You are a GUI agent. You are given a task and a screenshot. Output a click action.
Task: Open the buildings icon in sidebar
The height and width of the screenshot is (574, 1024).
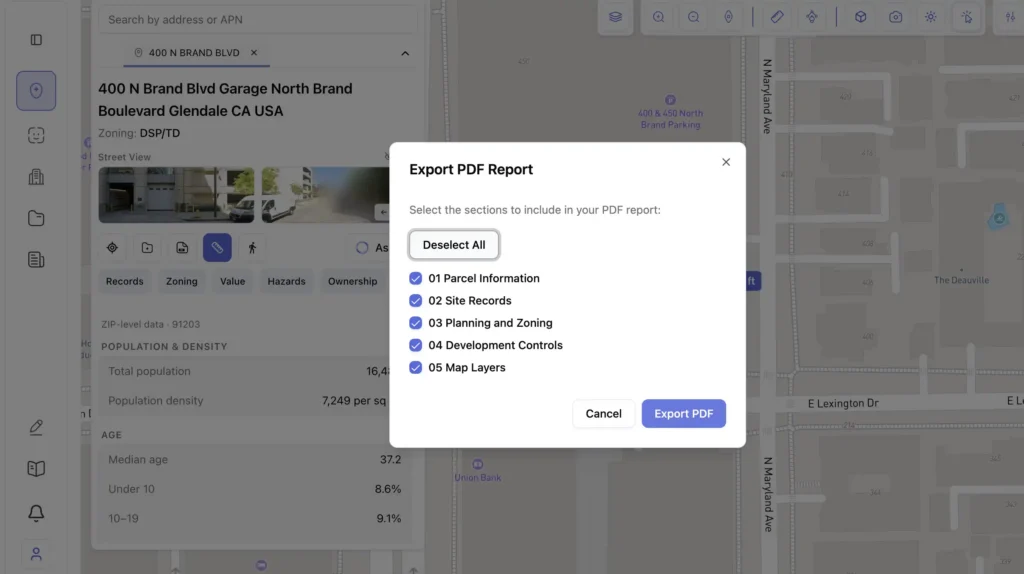[x=36, y=177]
